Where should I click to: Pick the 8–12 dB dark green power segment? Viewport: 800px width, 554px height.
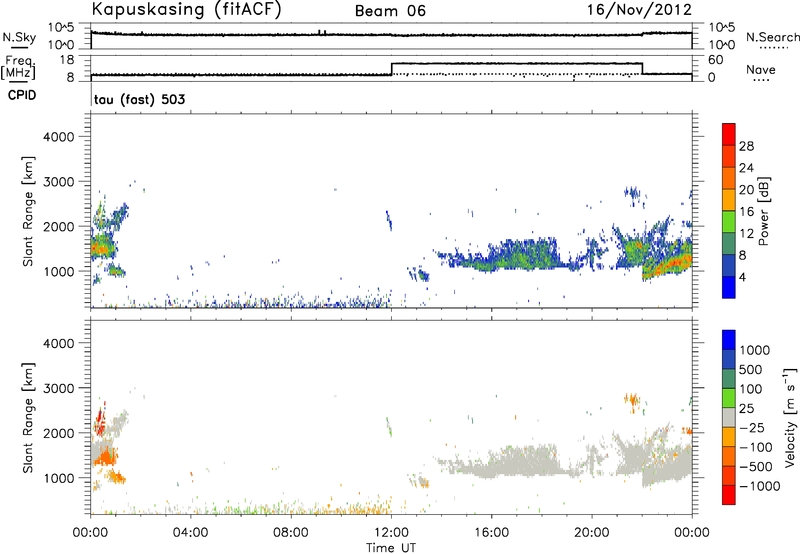(729, 244)
